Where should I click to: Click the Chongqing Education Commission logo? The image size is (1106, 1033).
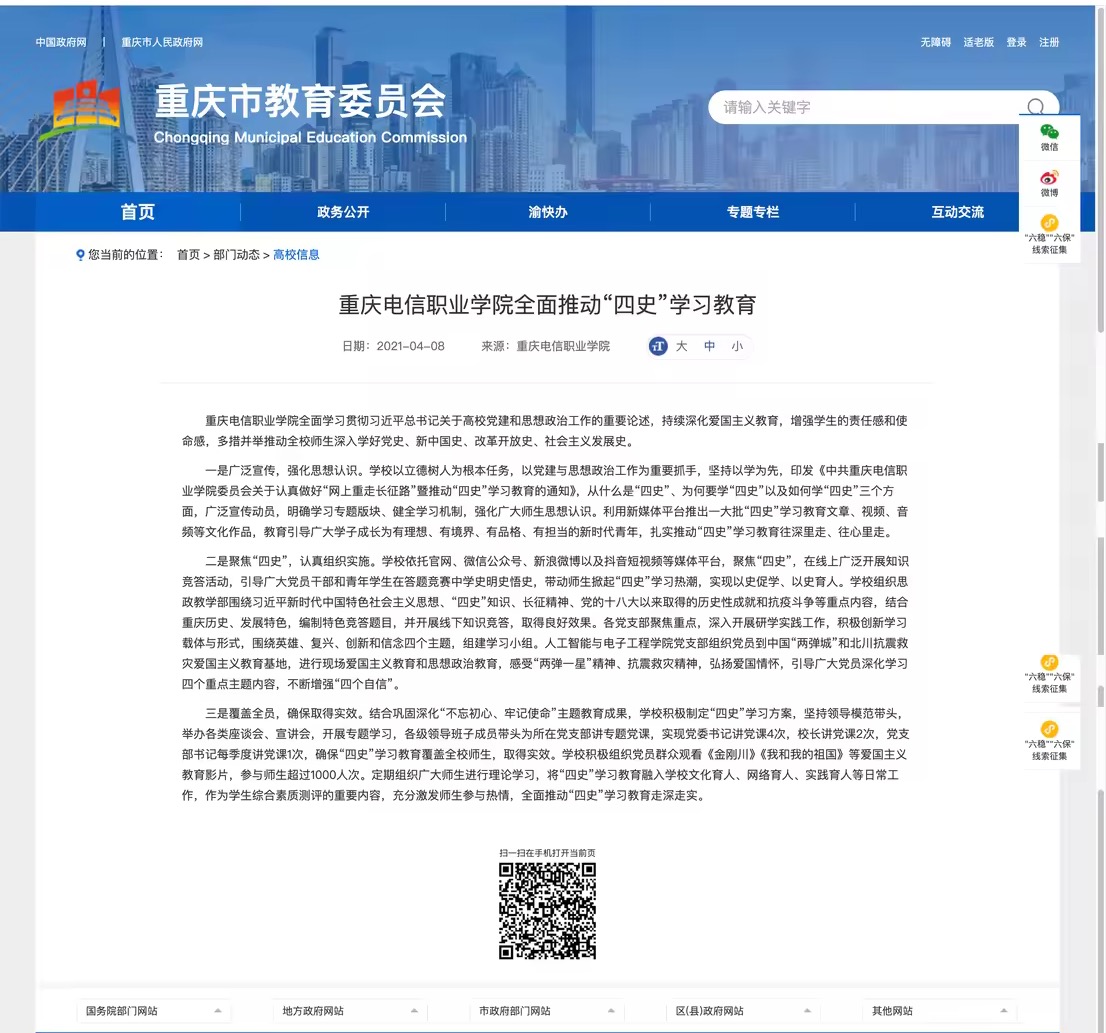87,111
